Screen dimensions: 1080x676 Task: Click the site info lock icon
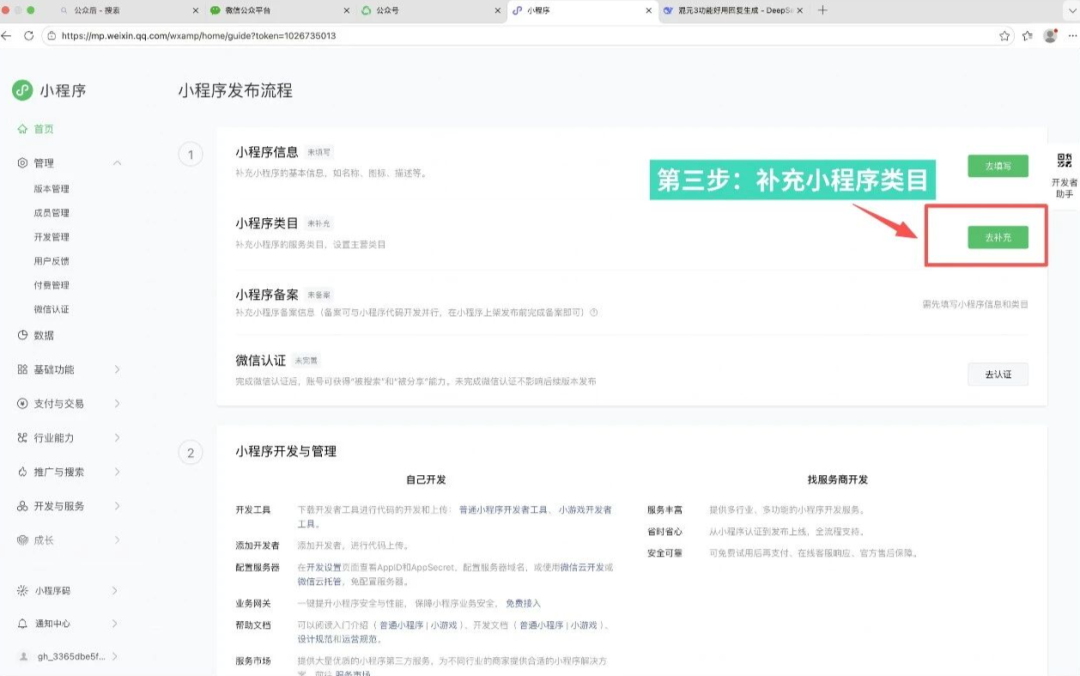pos(52,36)
